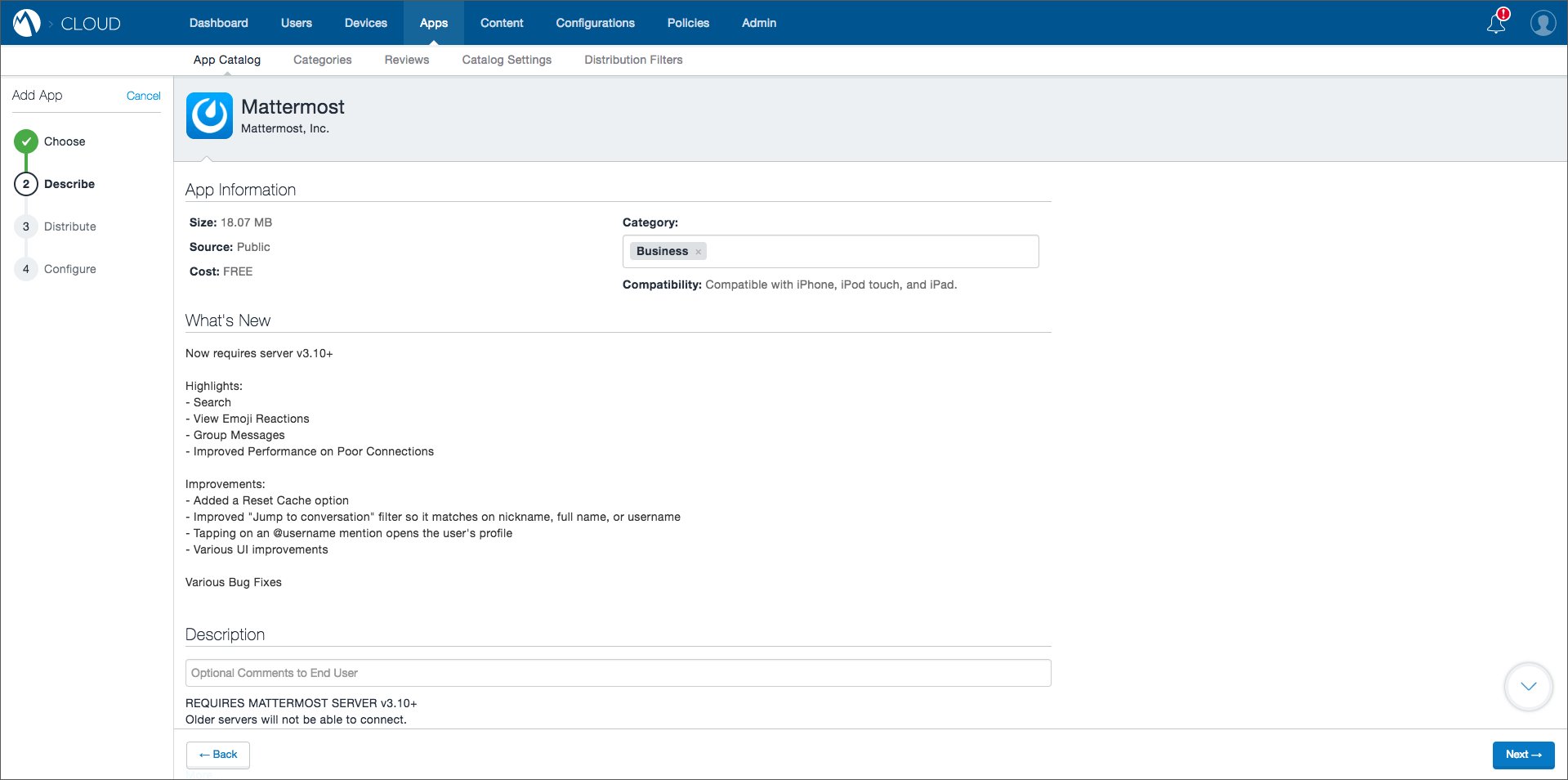Click 'Added a Reset Cache option' line

pos(267,500)
